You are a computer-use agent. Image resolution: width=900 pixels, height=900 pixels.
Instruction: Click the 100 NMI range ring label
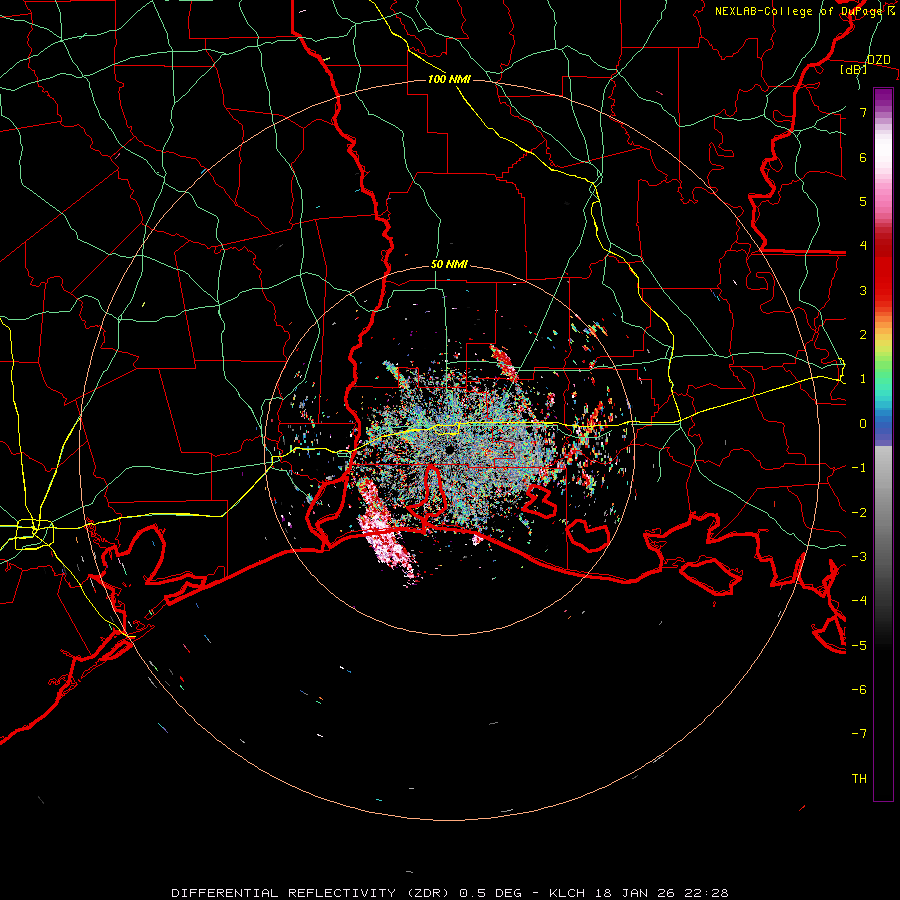449,79
